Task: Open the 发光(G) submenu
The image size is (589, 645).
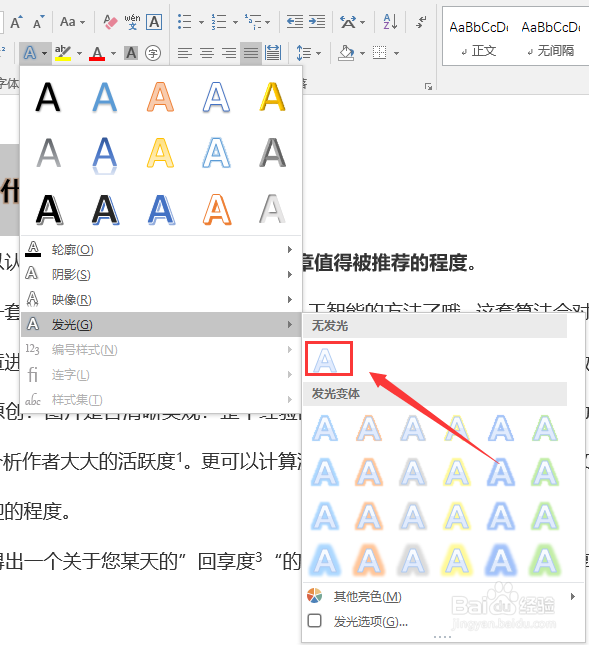Action: pyautogui.click(x=160, y=325)
